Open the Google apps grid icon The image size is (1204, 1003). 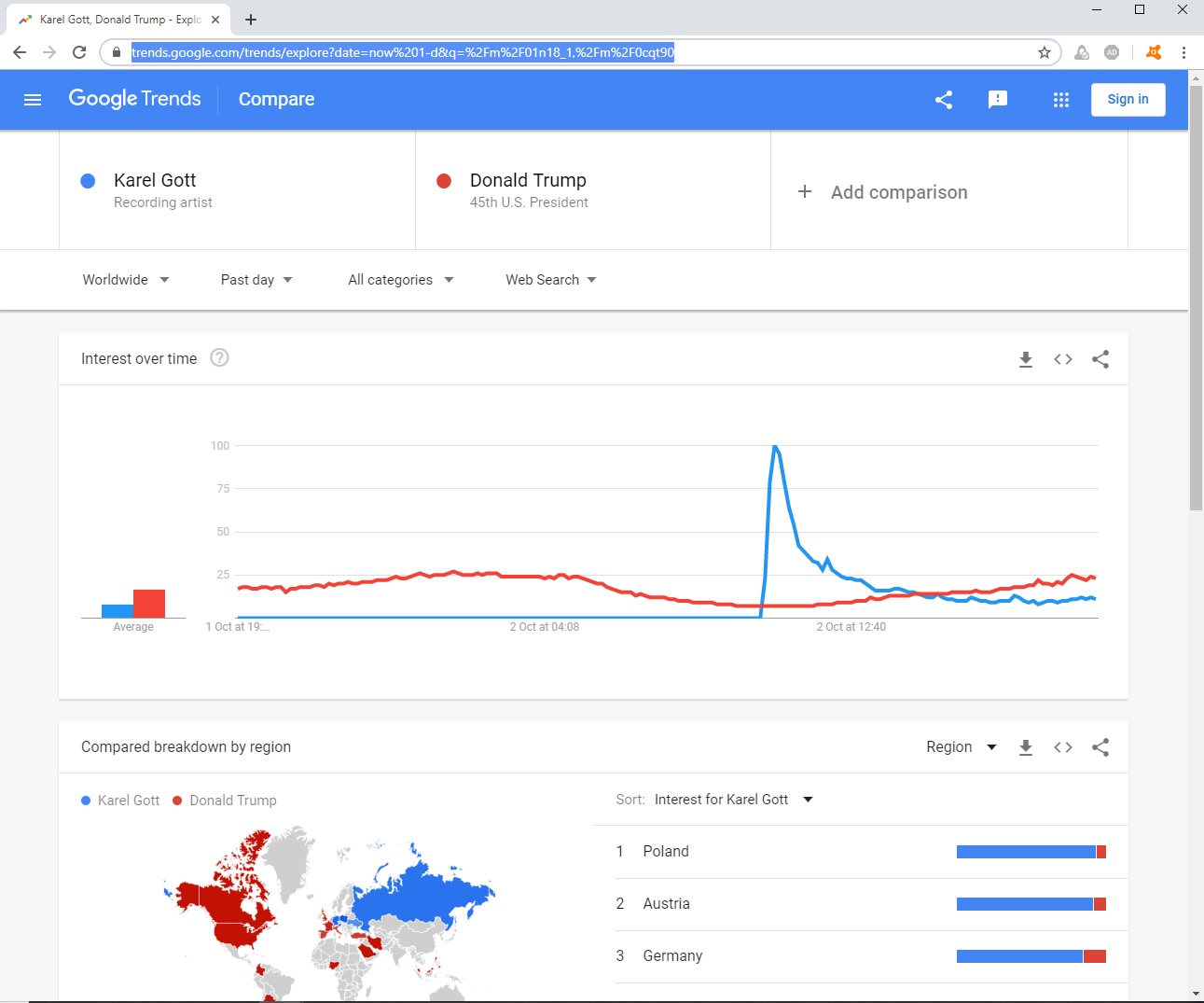(1061, 99)
